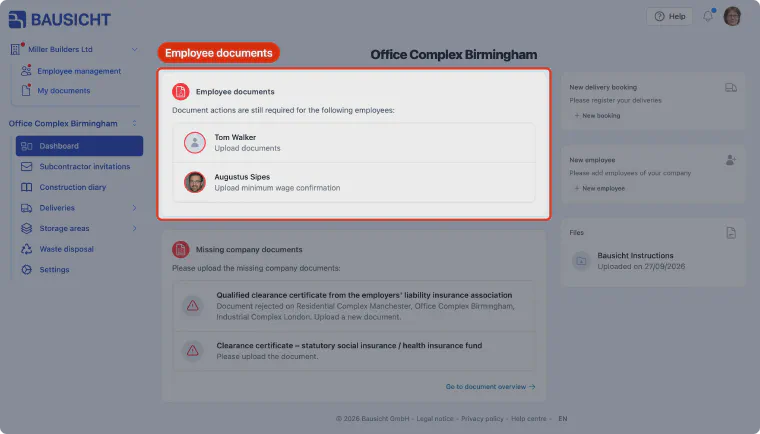Click the warning icon beside Qualified clearance certificate
This screenshot has height=434, width=760.
(x=192, y=306)
